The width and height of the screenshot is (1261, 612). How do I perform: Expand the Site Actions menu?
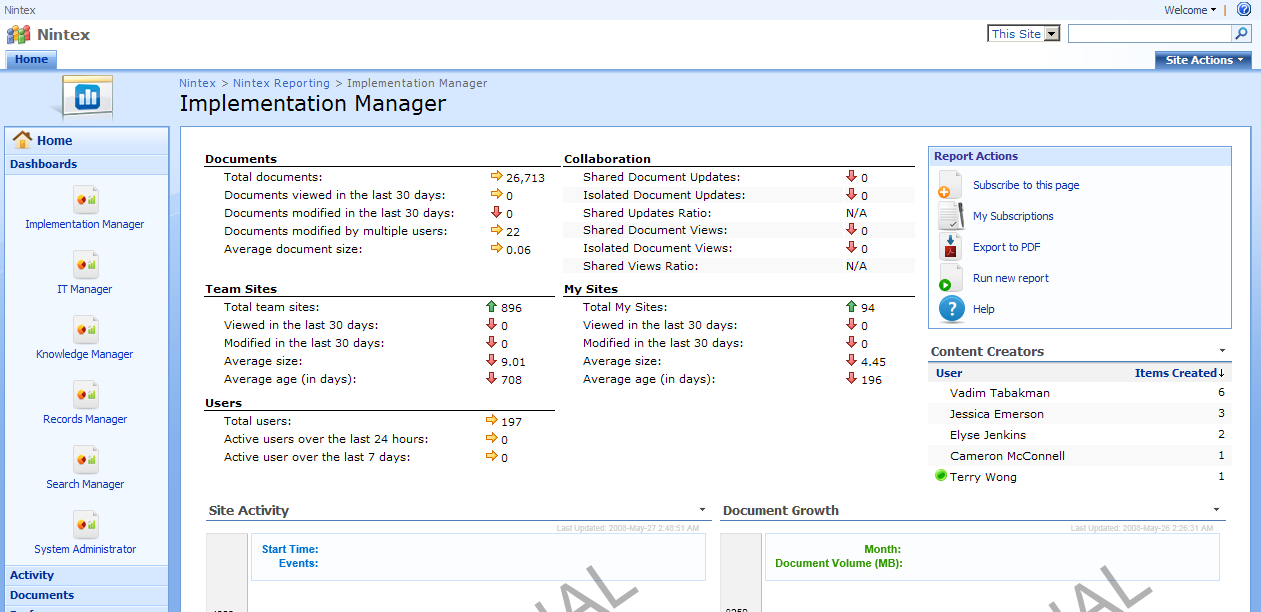tap(1207, 60)
